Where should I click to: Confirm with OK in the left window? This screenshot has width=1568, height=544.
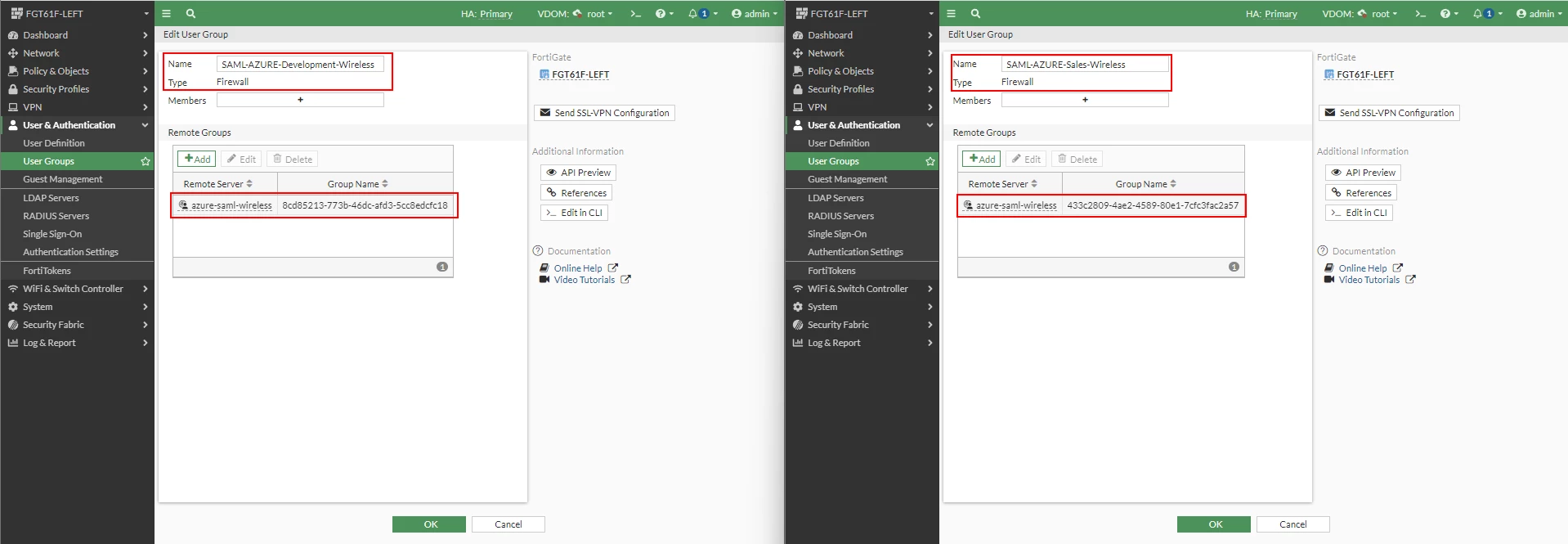tap(429, 524)
